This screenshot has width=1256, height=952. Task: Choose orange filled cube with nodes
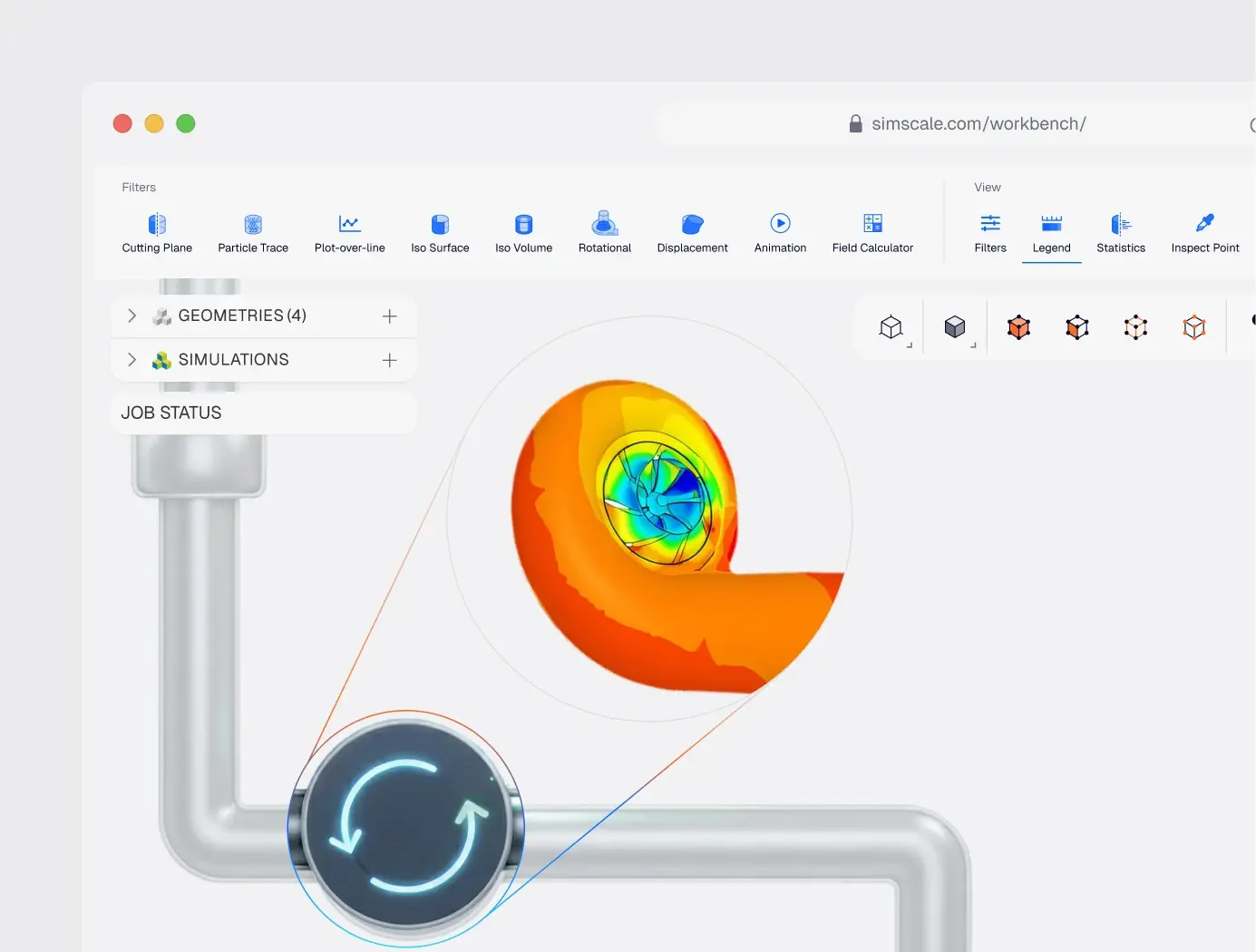[1018, 326]
